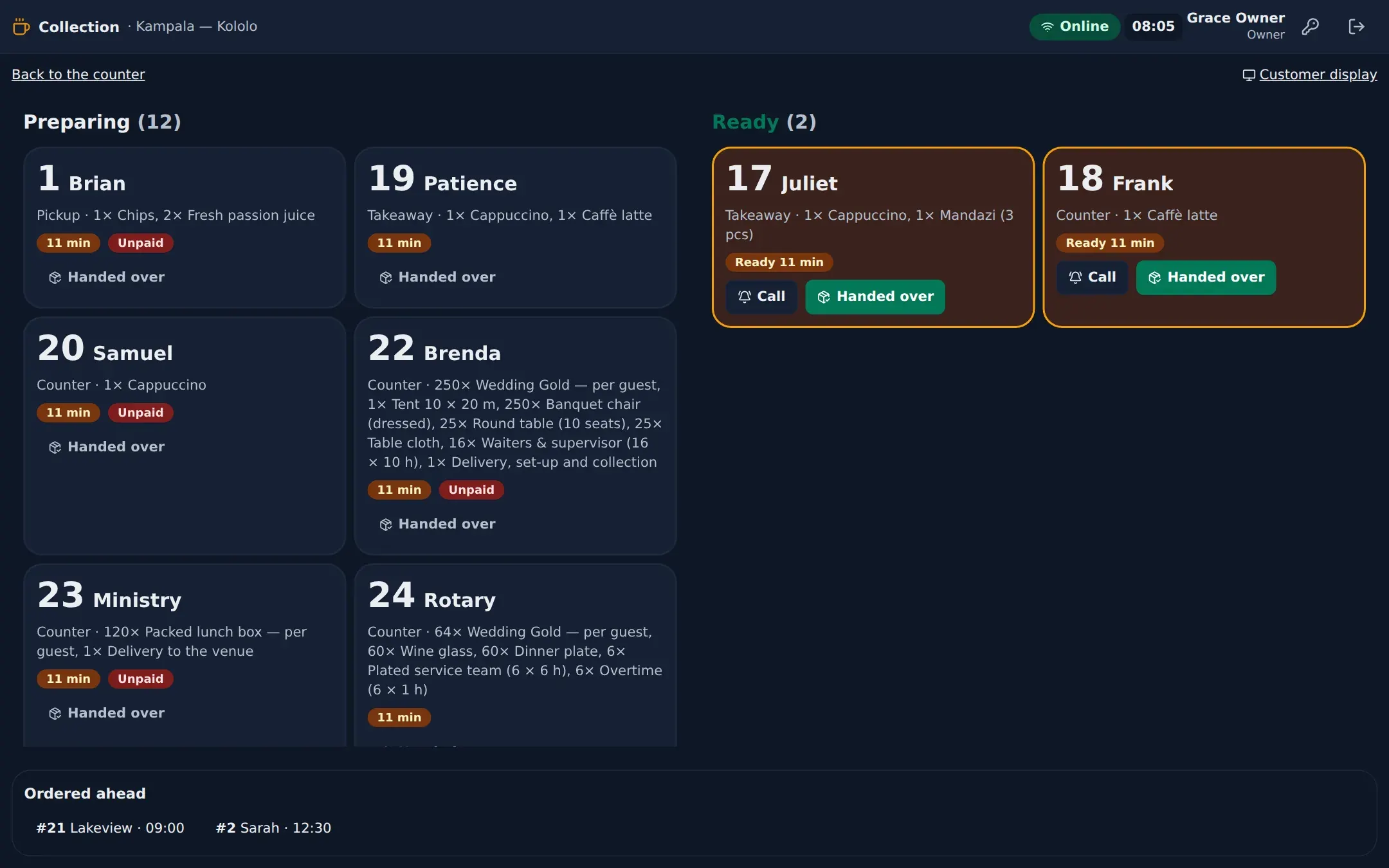Open the Rotary order 24 card
The height and width of the screenshot is (868, 1389).
[515, 655]
